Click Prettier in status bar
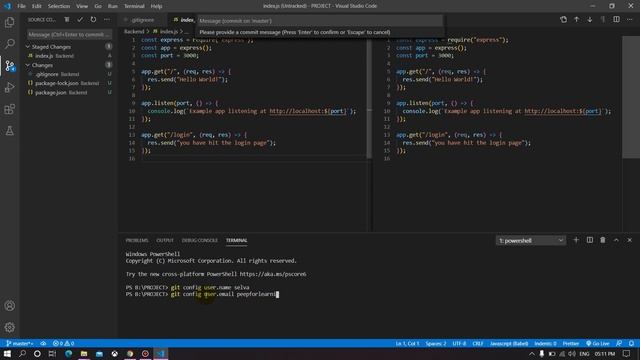Screen dimensions: 640x360 click(x=571, y=343)
